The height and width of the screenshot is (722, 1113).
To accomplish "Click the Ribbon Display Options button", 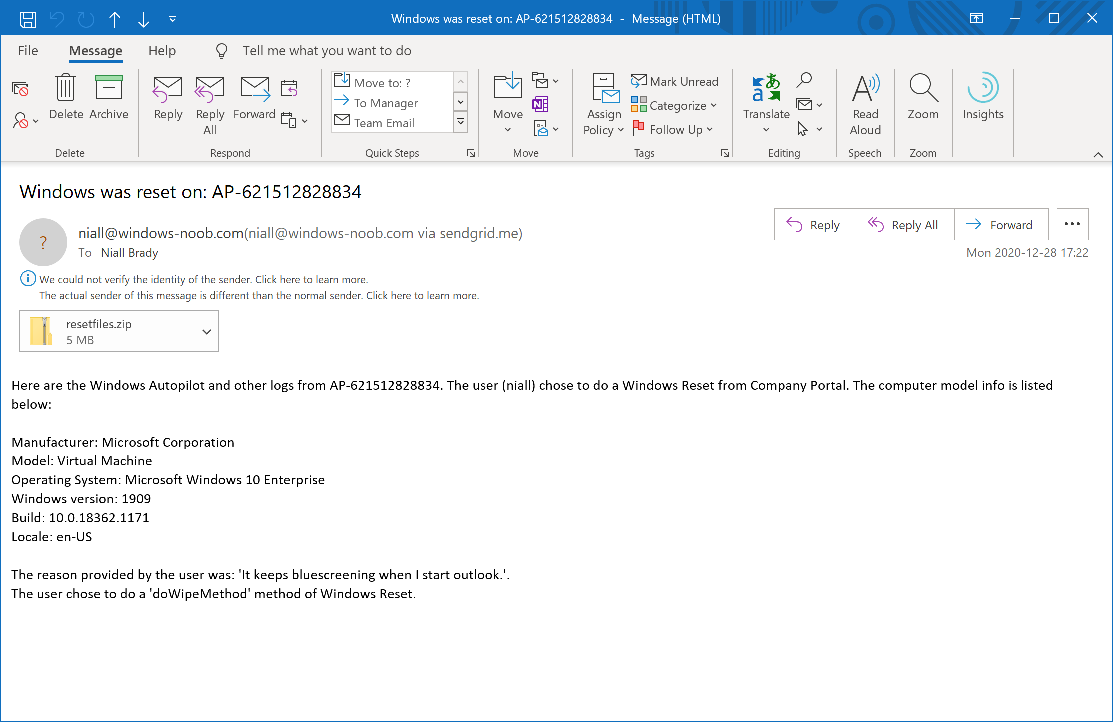I will tap(977, 18).
